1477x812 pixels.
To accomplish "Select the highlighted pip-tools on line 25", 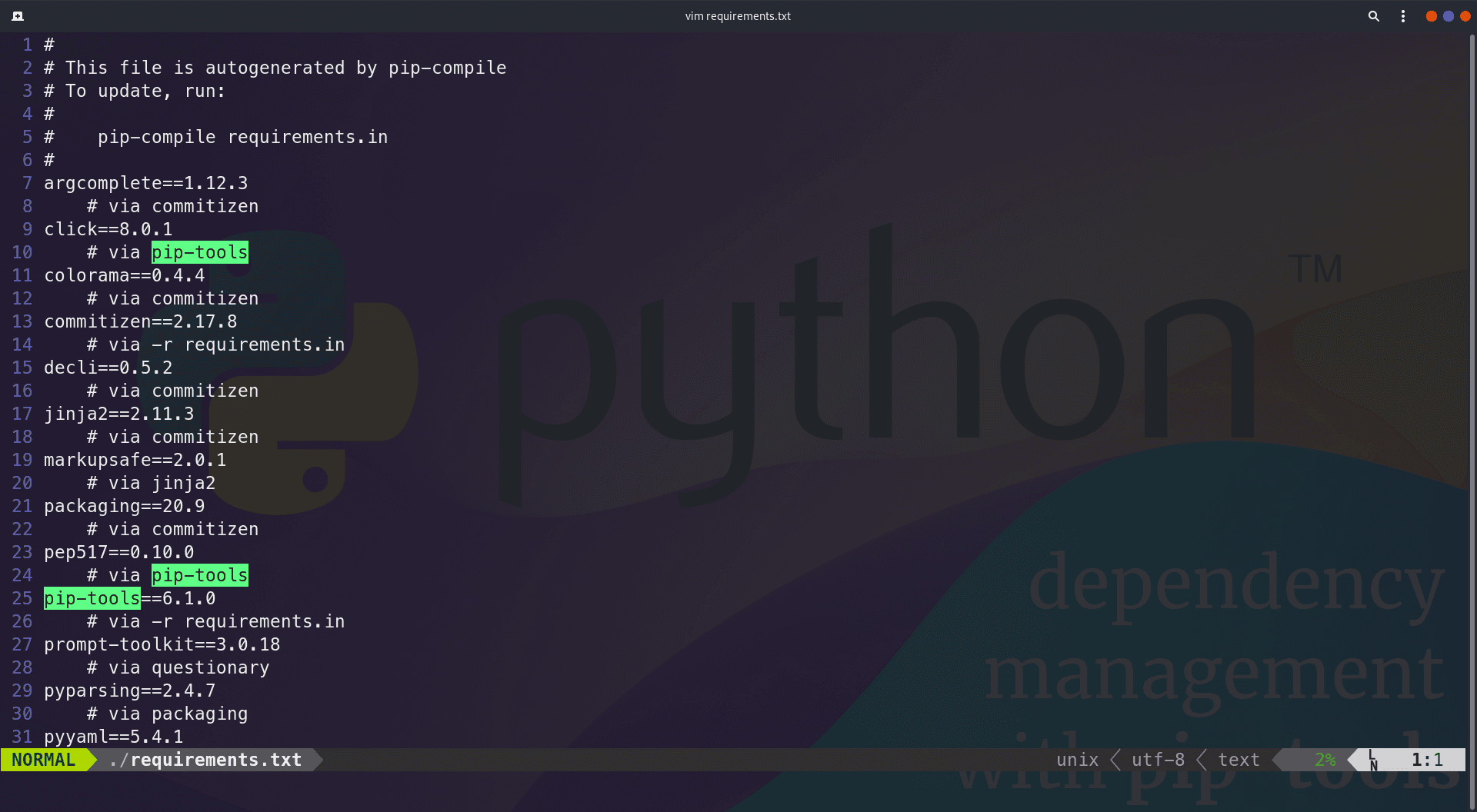I will (x=92, y=598).
